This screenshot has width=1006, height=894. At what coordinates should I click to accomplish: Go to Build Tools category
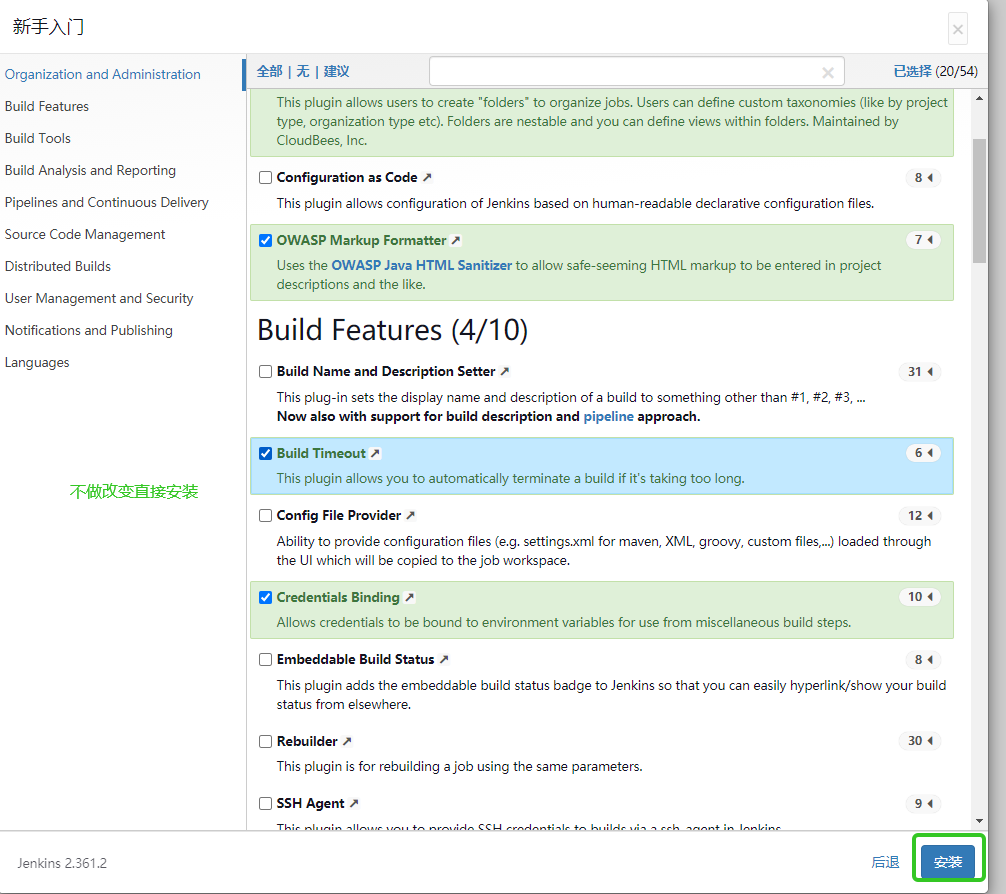pyautogui.click(x=38, y=138)
